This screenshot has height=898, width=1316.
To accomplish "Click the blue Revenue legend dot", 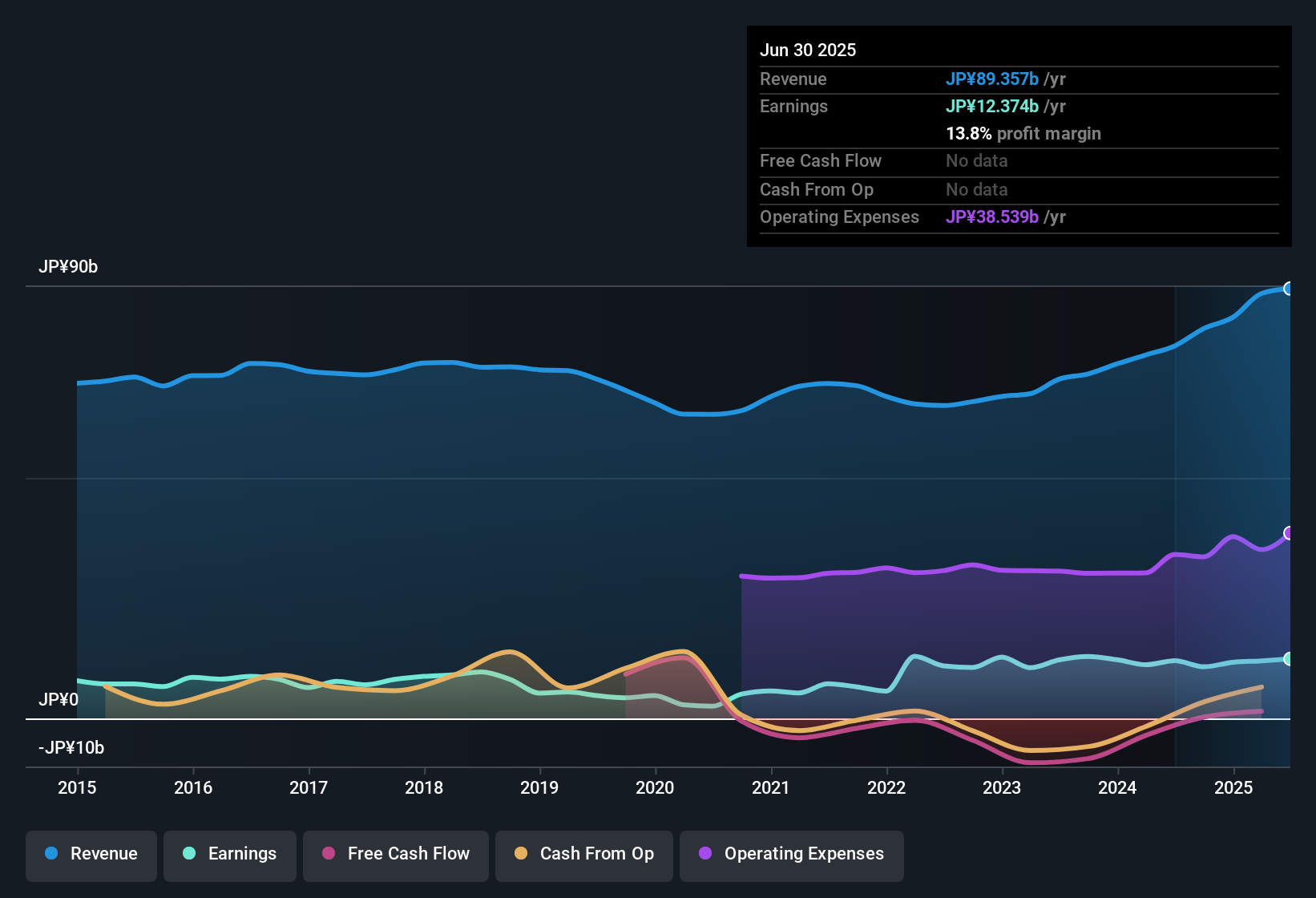I will coord(51,853).
